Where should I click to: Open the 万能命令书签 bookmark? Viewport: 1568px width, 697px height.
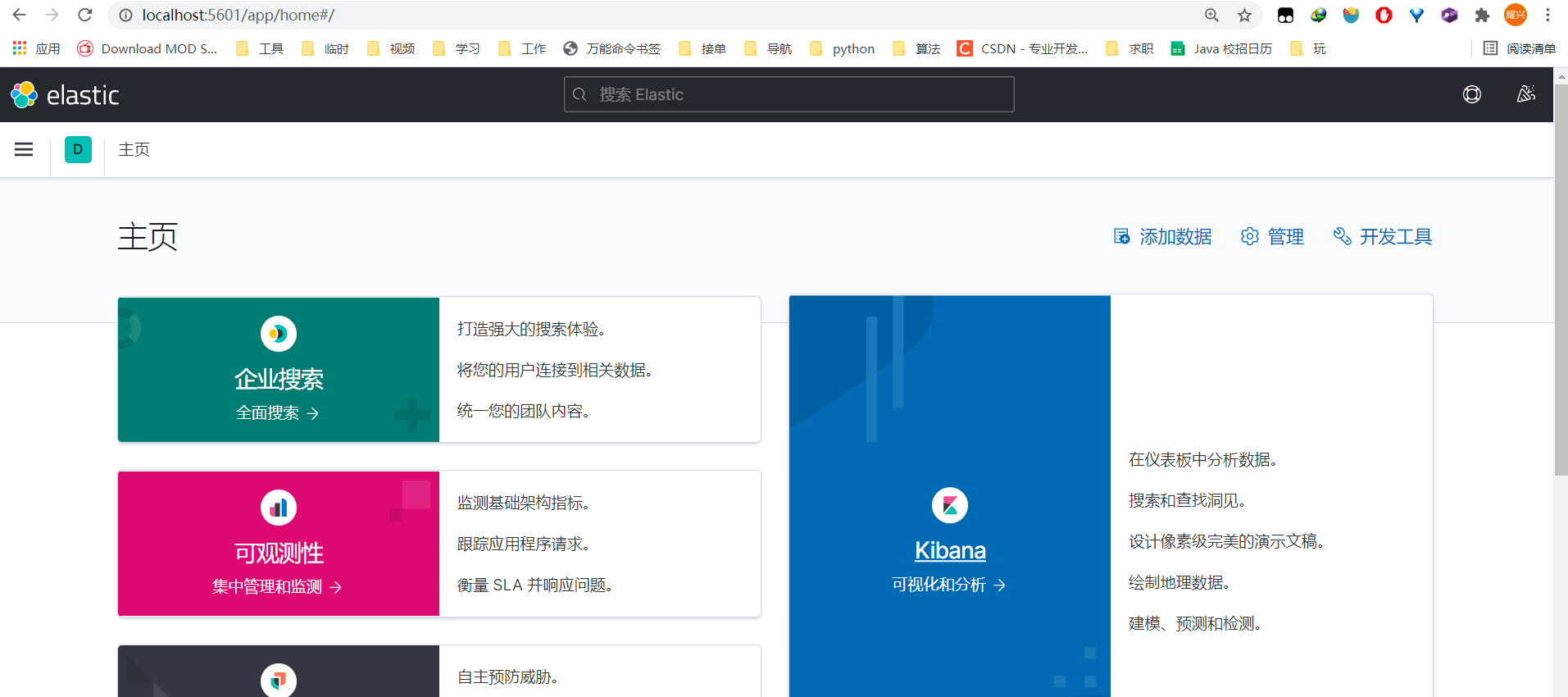[612, 48]
